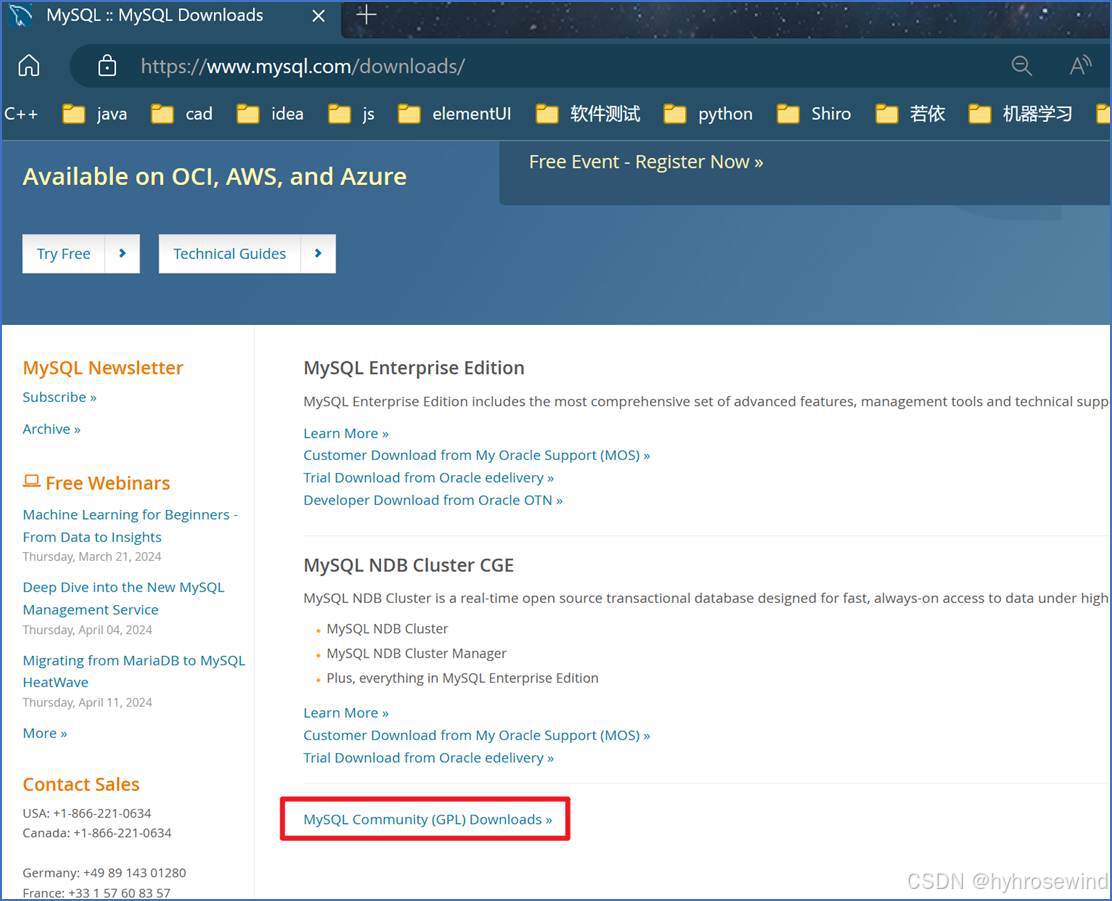
Task: Open the 软件测试 bookmark folder
Action: click(x=588, y=114)
